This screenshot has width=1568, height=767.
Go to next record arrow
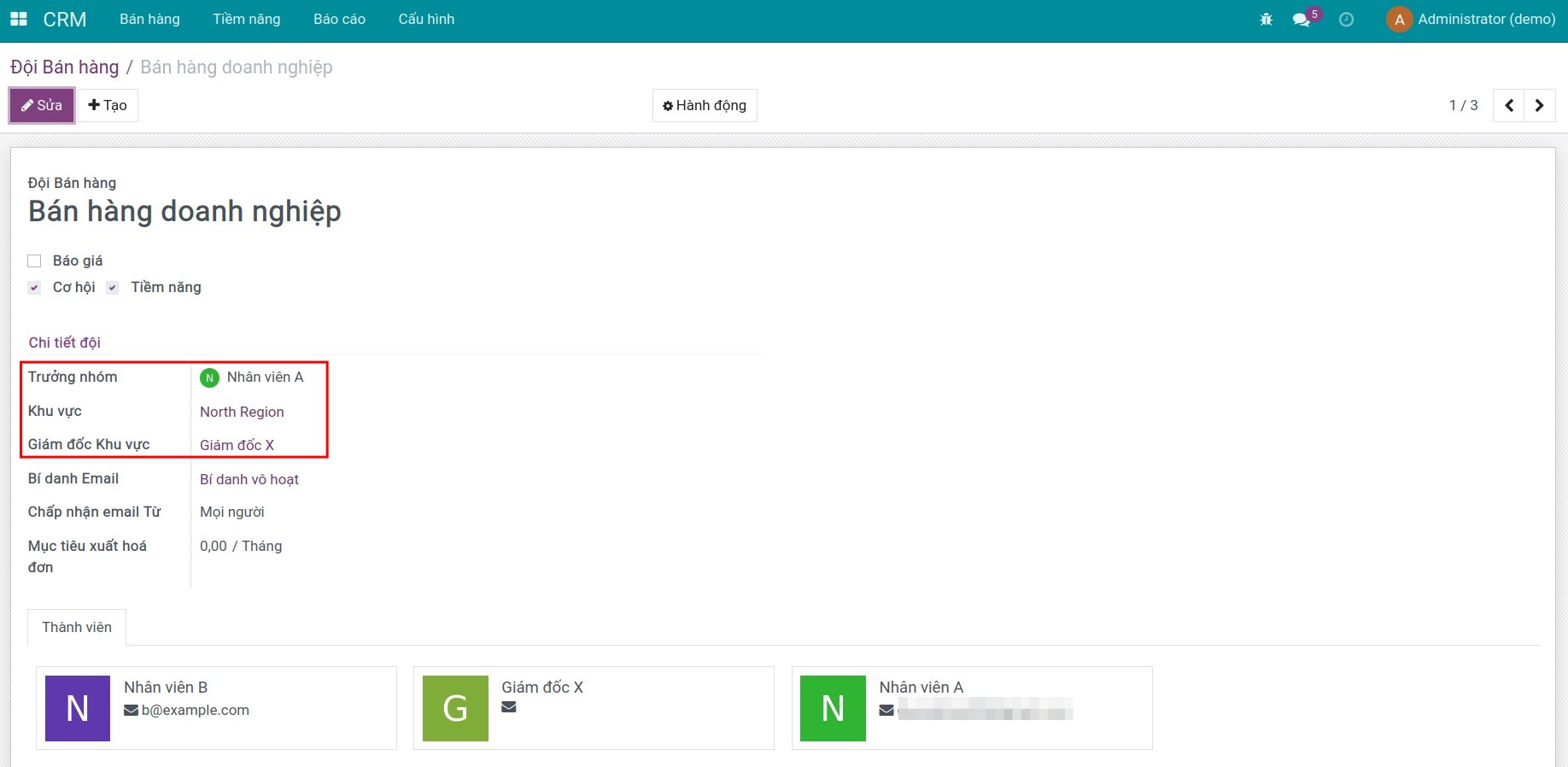[x=1540, y=105]
